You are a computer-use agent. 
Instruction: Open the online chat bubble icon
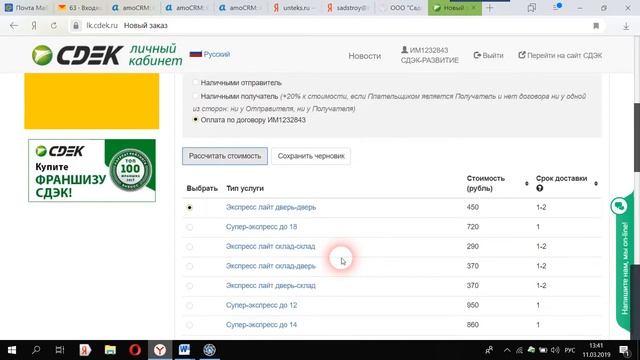[619, 206]
